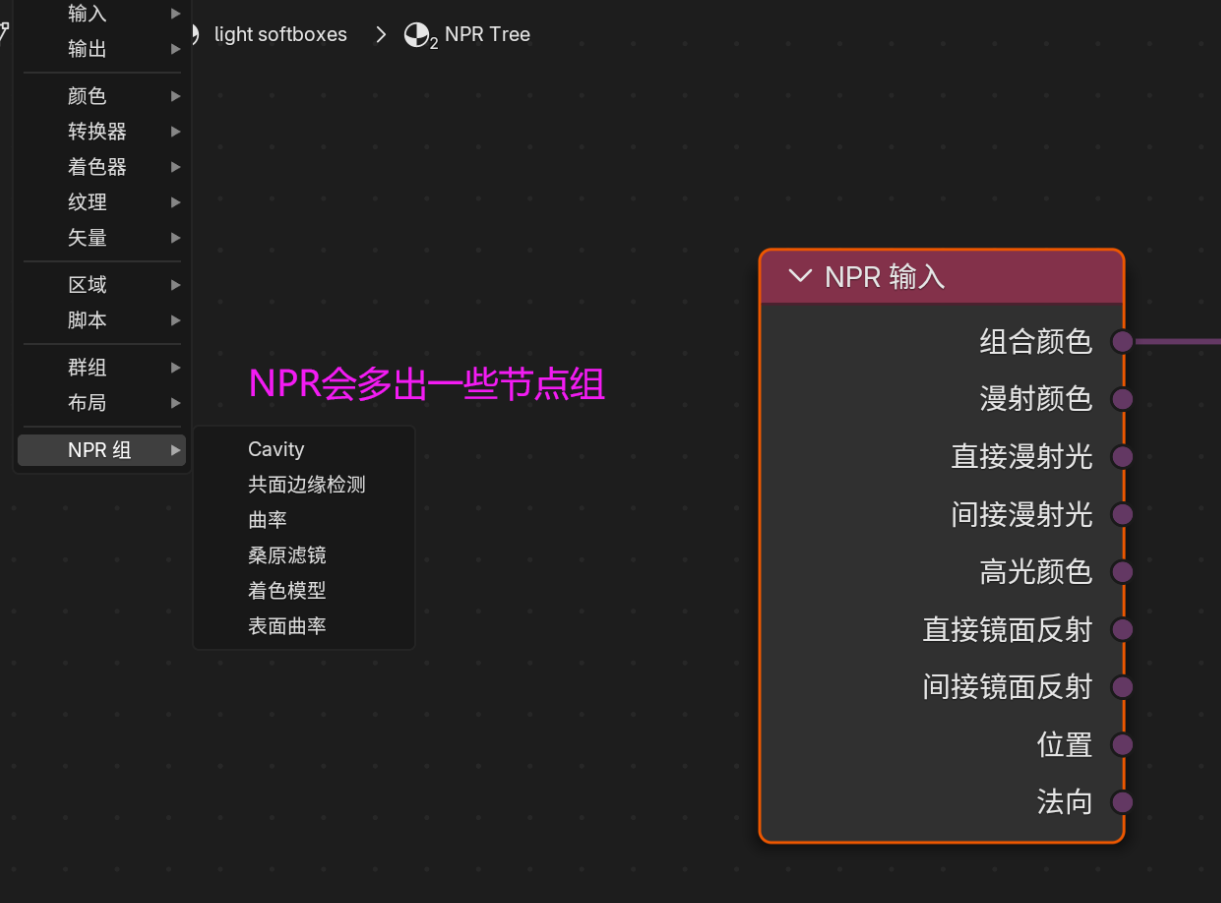The height and width of the screenshot is (903, 1221).
Task: Add the 着色模型 node group
Action: pos(304,591)
